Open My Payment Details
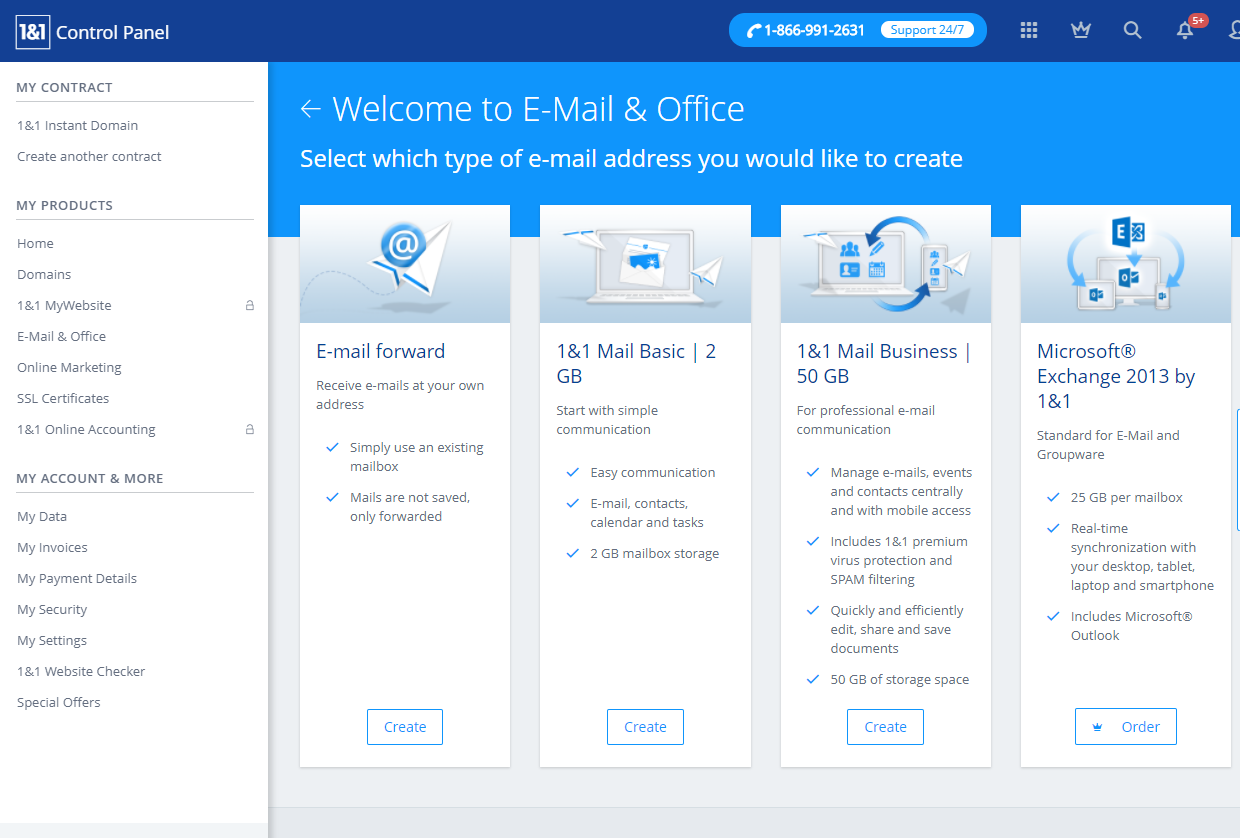This screenshot has width=1240, height=838. tap(77, 579)
